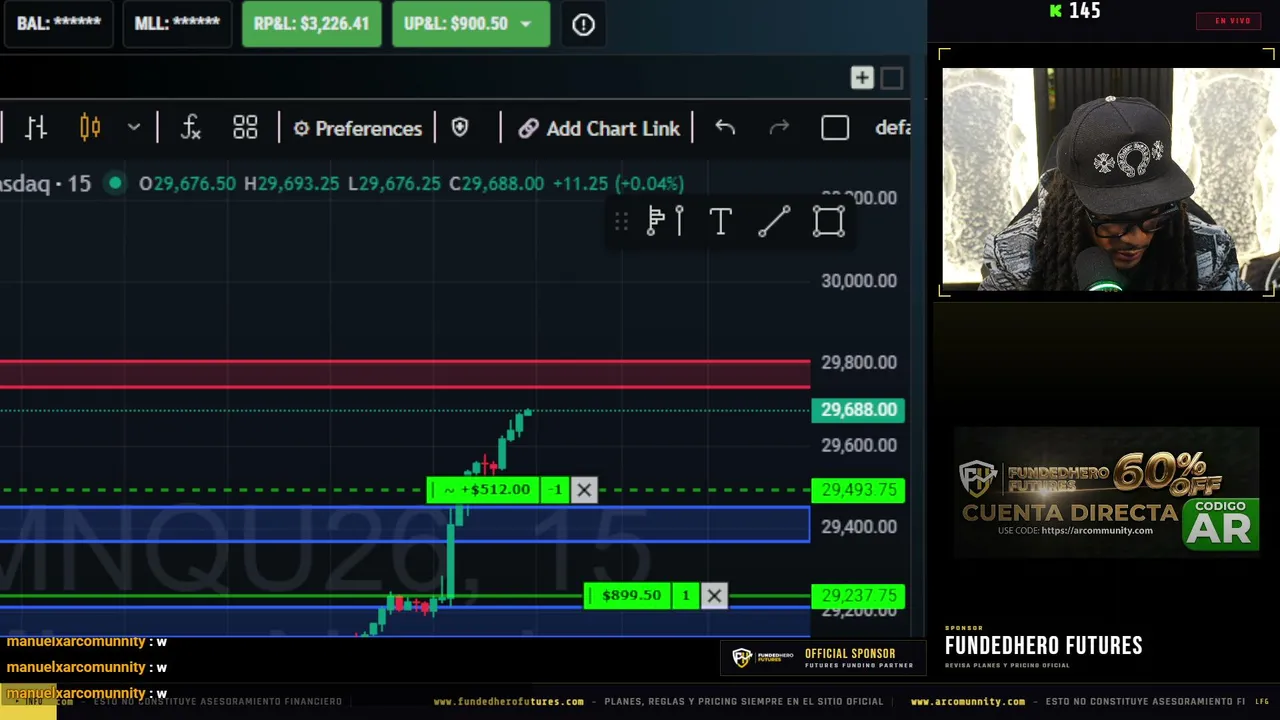Click the 29,237.75 position price tag

tap(858, 596)
